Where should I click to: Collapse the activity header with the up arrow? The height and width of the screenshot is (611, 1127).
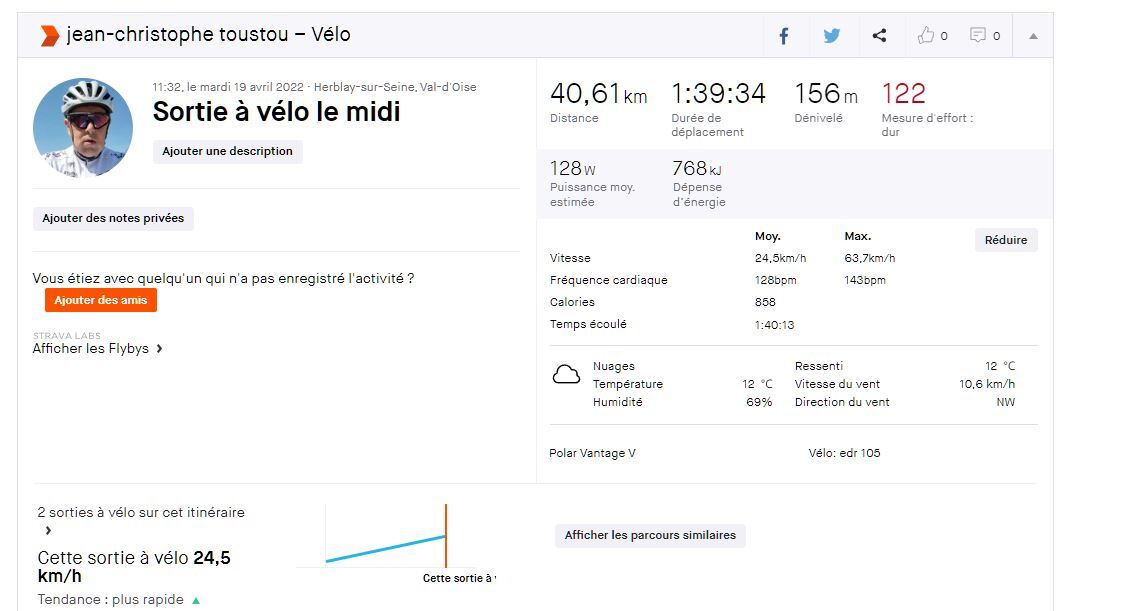point(1033,36)
